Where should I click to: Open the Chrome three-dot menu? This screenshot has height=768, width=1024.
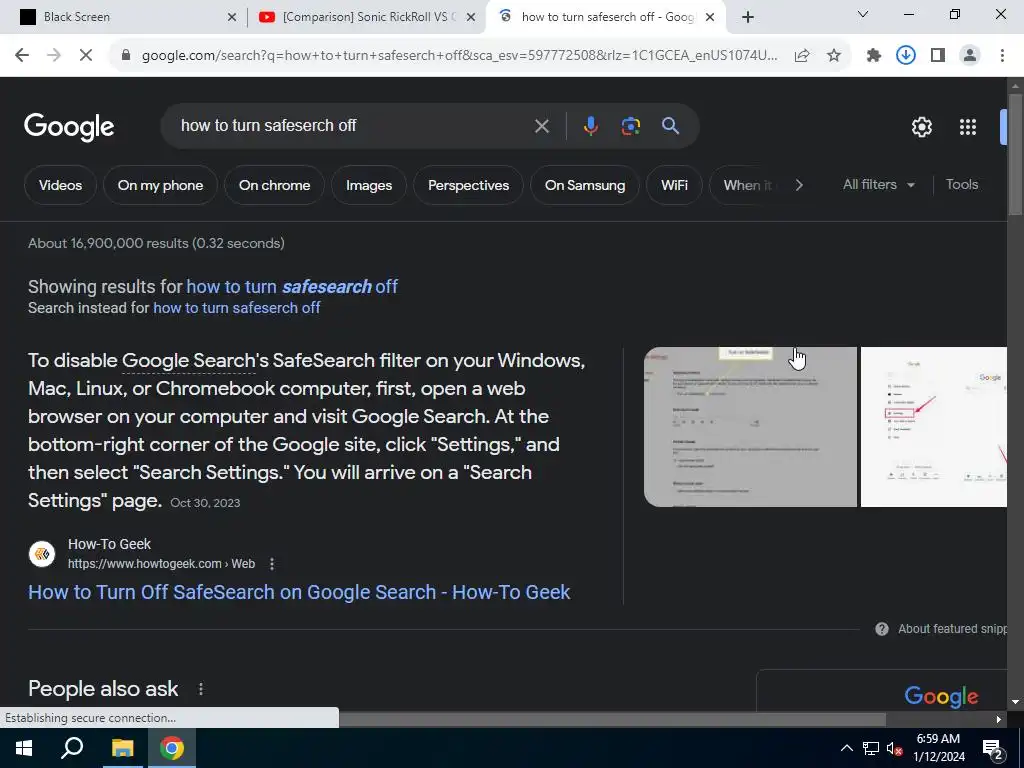click(1002, 56)
